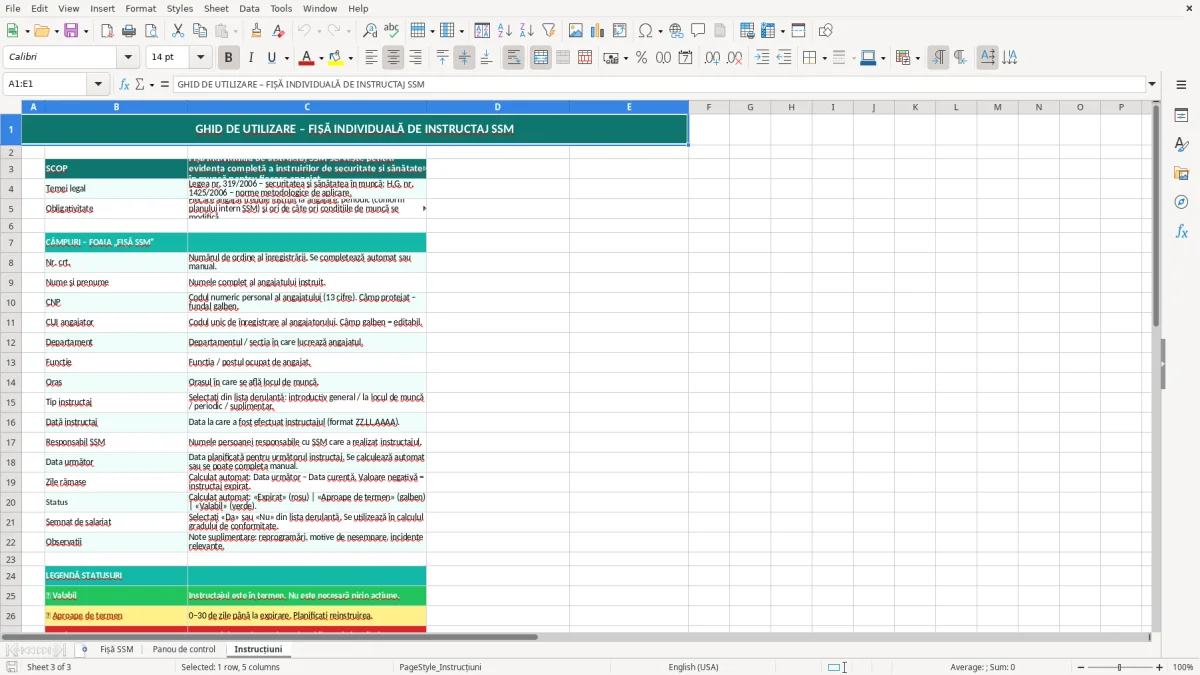
Task: Sort ascending with the A-Z icon
Action: tap(505, 31)
